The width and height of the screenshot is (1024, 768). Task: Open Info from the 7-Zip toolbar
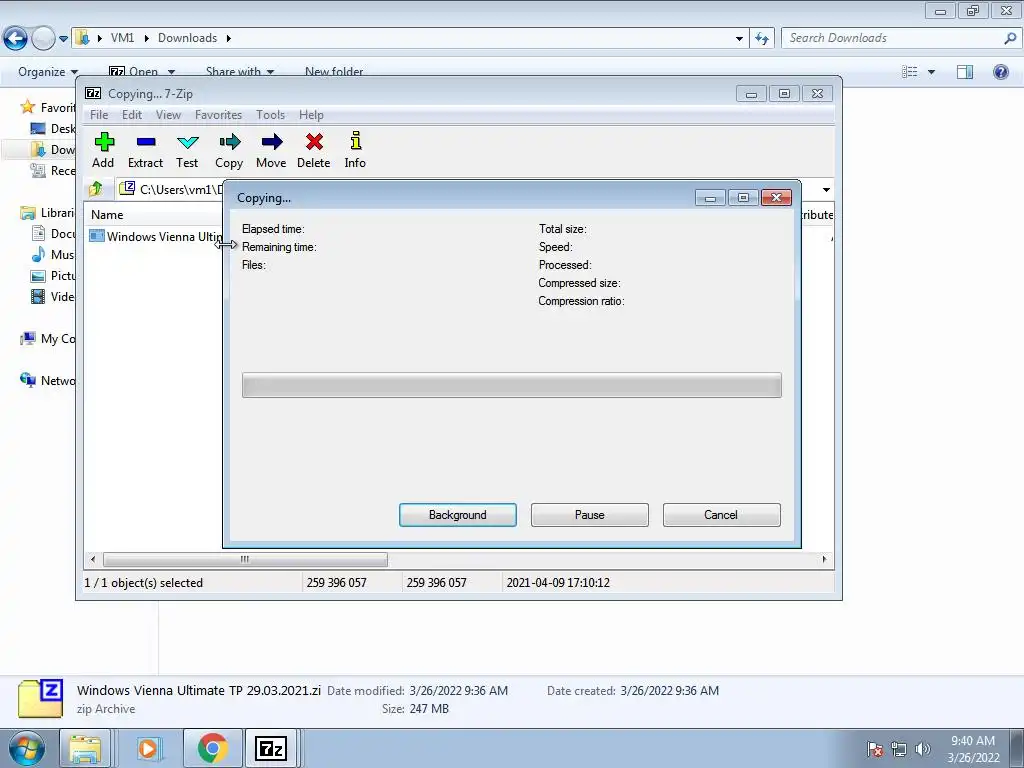click(x=355, y=150)
